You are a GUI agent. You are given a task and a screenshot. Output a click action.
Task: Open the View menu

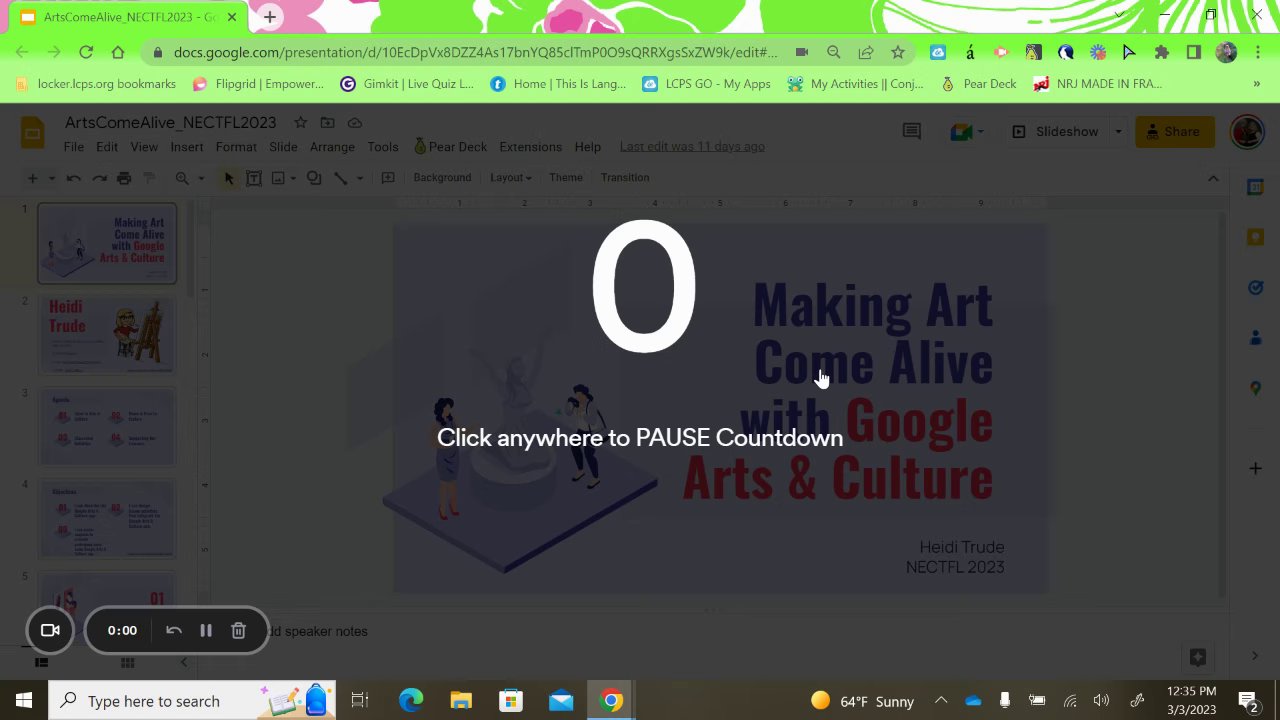click(144, 147)
